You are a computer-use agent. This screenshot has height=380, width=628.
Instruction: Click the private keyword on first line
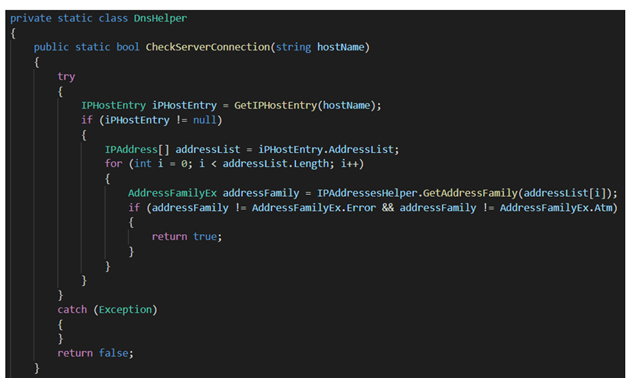tap(31, 18)
